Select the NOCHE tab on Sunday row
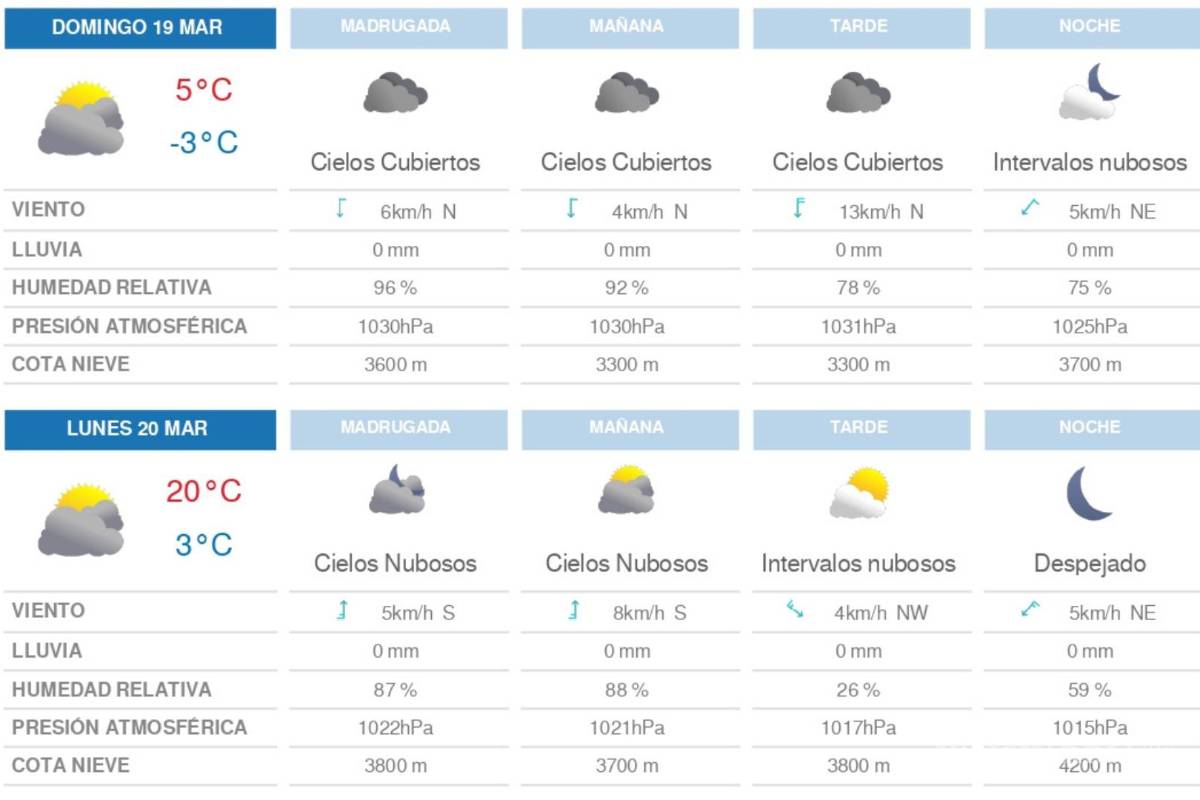Image resolution: width=1200 pixels, height=800 pixels. tap(1089, 28)
